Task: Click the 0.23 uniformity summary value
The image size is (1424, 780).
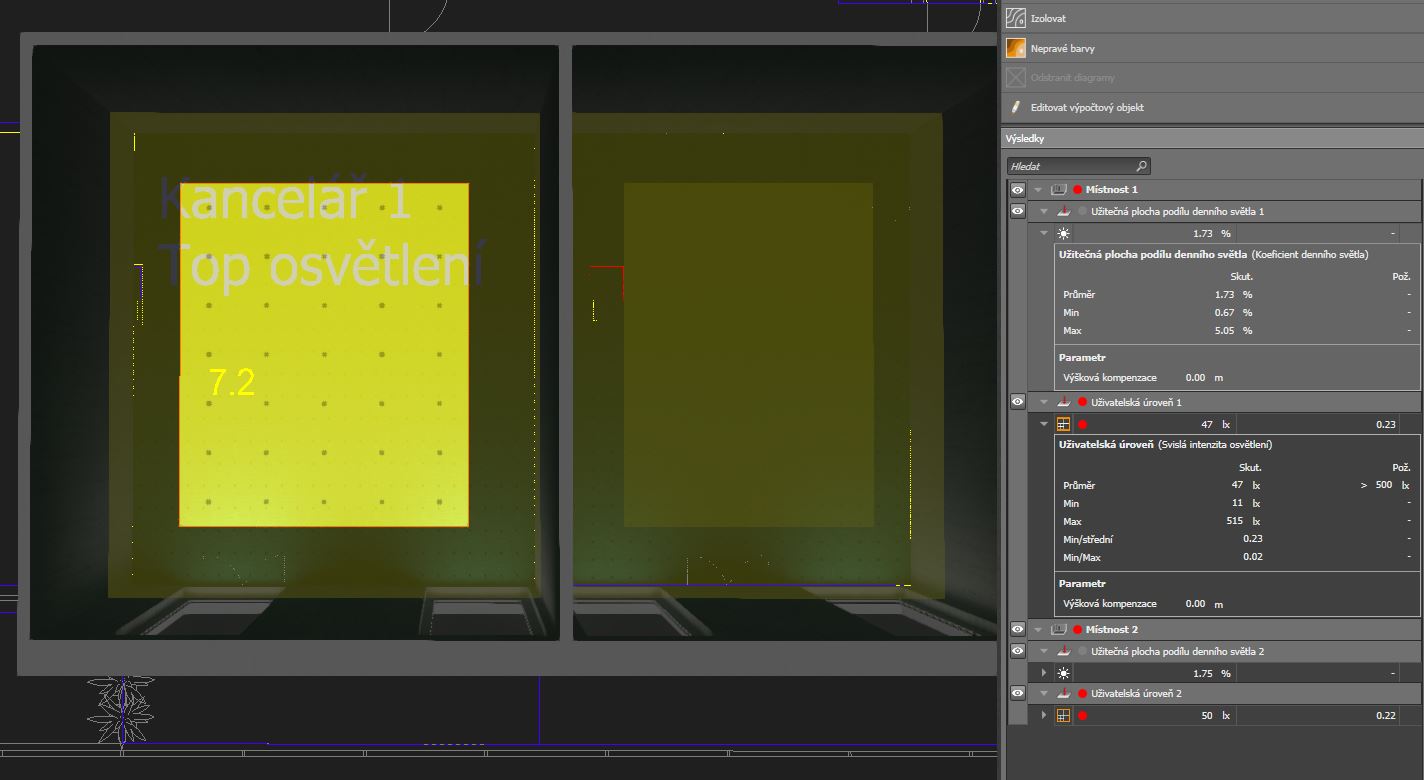Action: click(x=1386, y=424)
